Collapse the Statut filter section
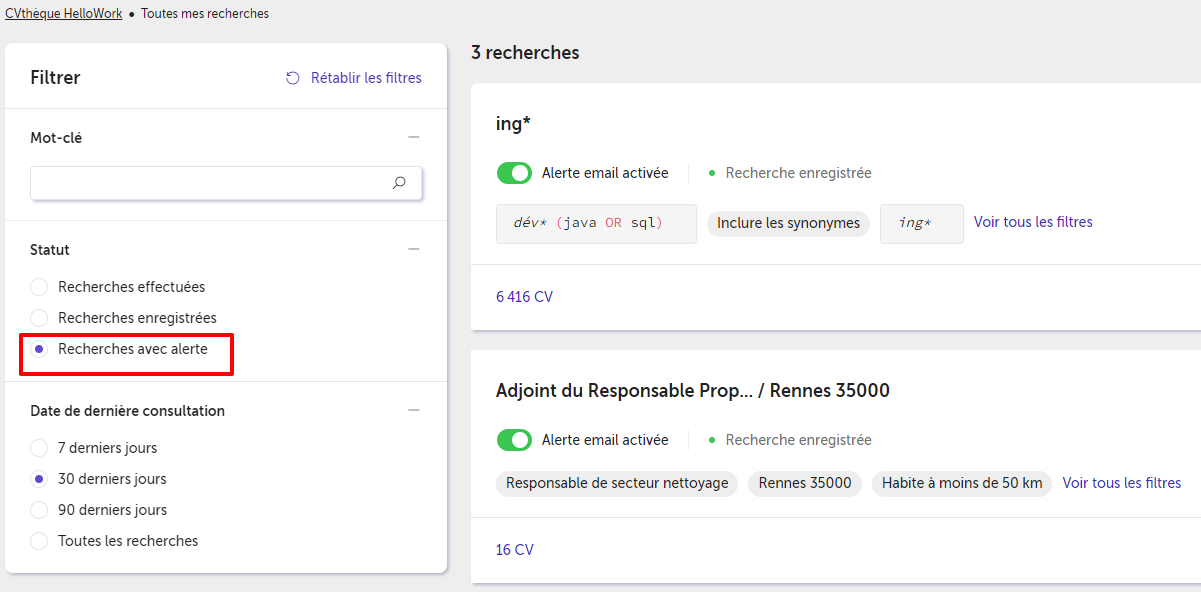The image size is (1201, 592). [414, 249]
